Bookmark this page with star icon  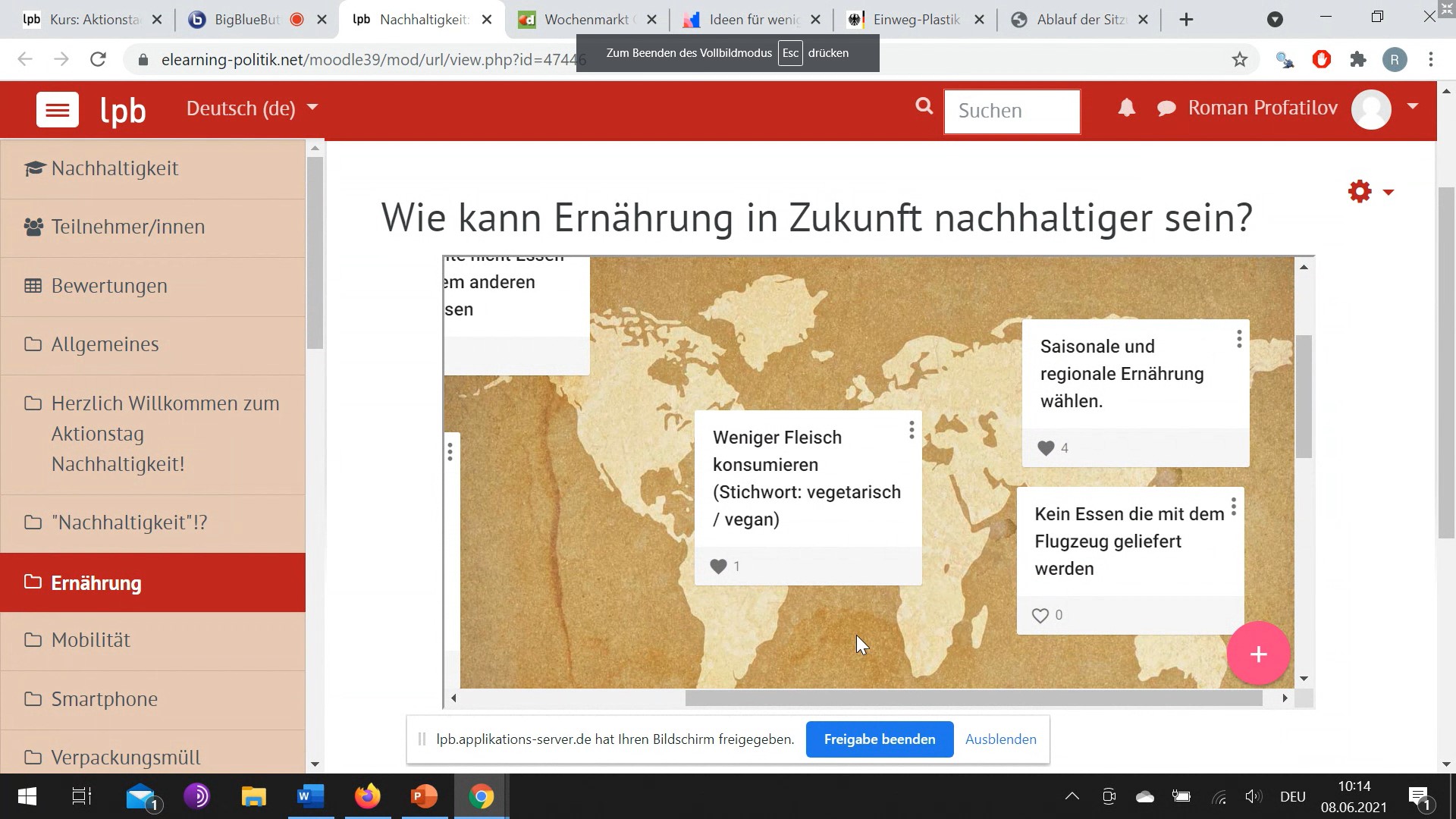[1240, 59]
